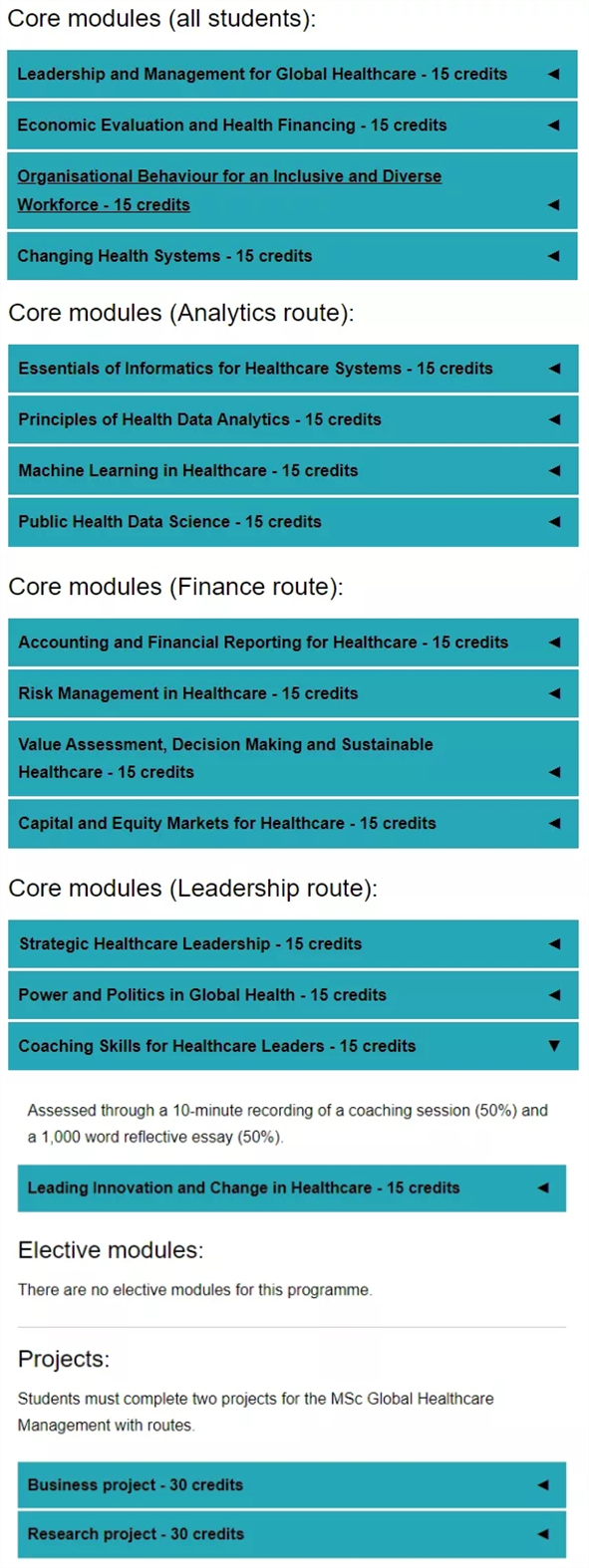589x1568 pixels.
Task: Expand Leadership and Management for Global Healthcare arrow
Action: click(x=554, y=74)
